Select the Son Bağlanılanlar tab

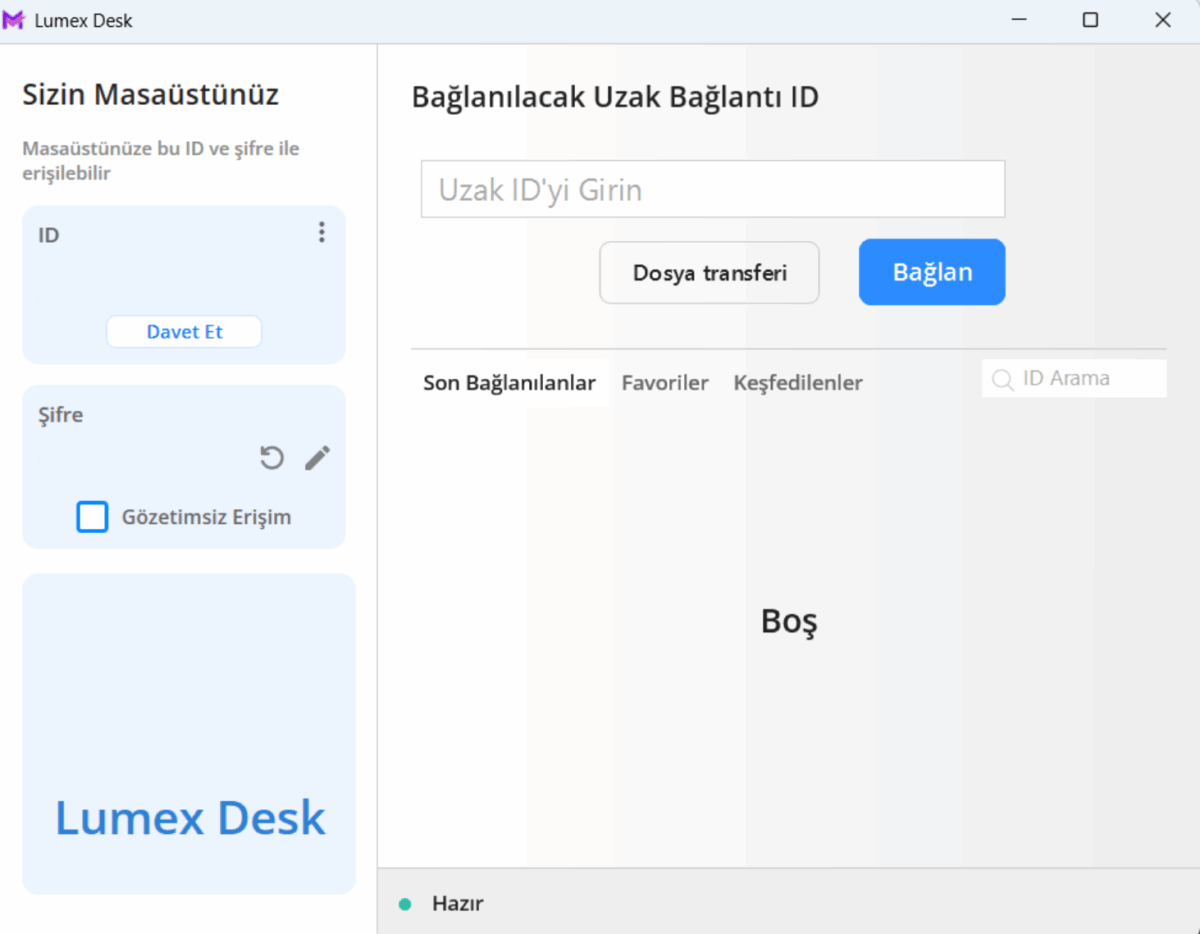point(509,383)
